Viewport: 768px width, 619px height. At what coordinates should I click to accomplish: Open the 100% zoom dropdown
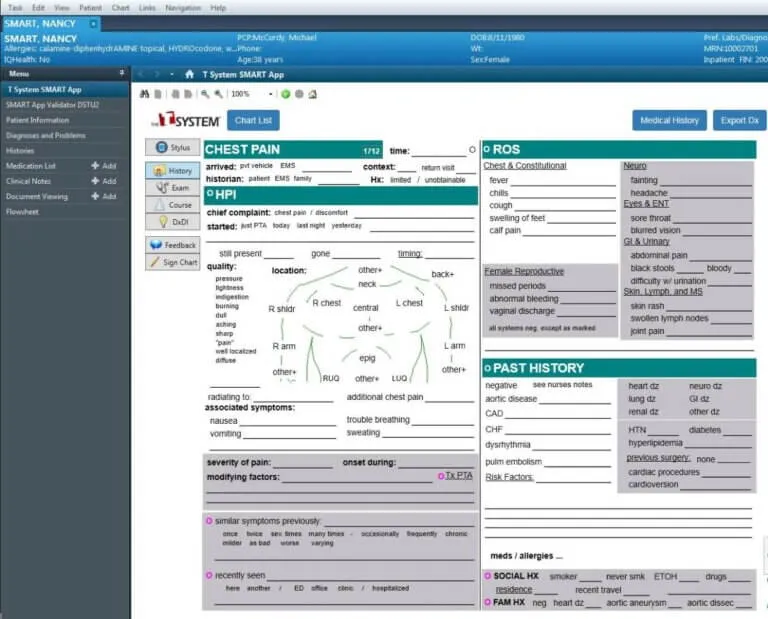pyautogui.click(x=270, y=94)
